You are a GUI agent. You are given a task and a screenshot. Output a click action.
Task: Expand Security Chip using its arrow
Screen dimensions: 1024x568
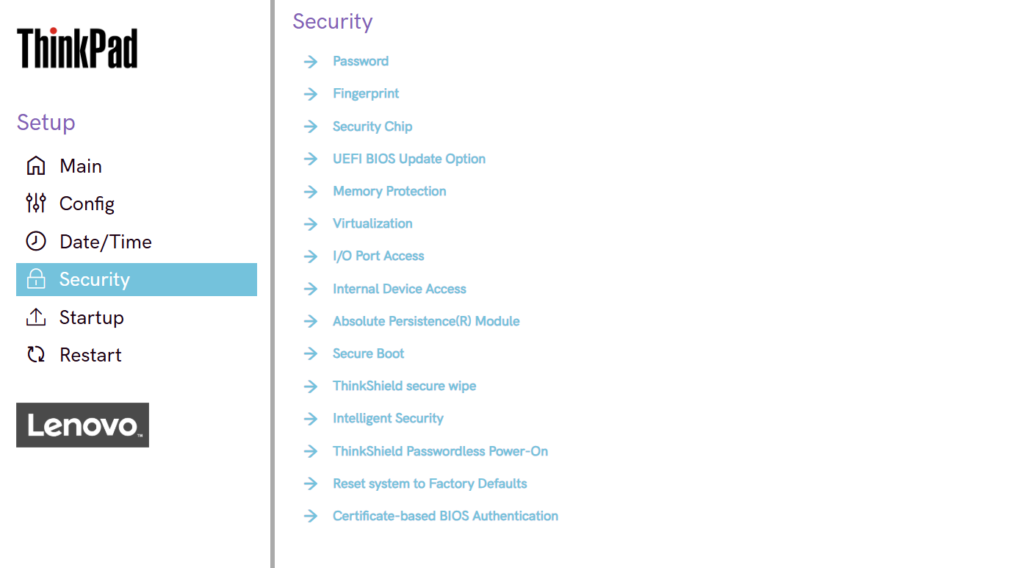310,126
